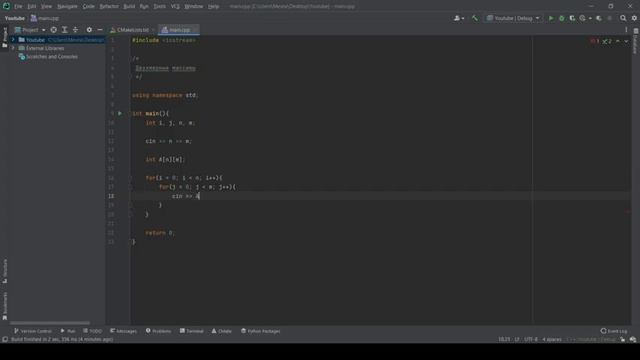
Task: Hide the Project panel with minus icon
Action: (100, 30)
